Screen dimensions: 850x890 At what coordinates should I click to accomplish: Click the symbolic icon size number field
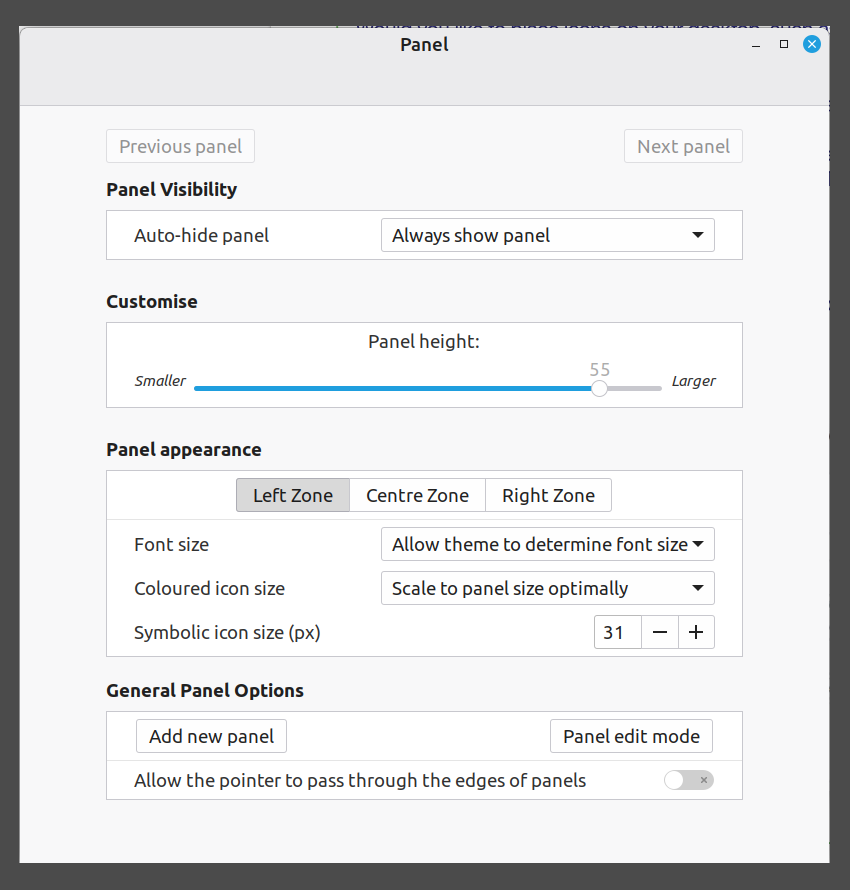(x=617, y=632)
